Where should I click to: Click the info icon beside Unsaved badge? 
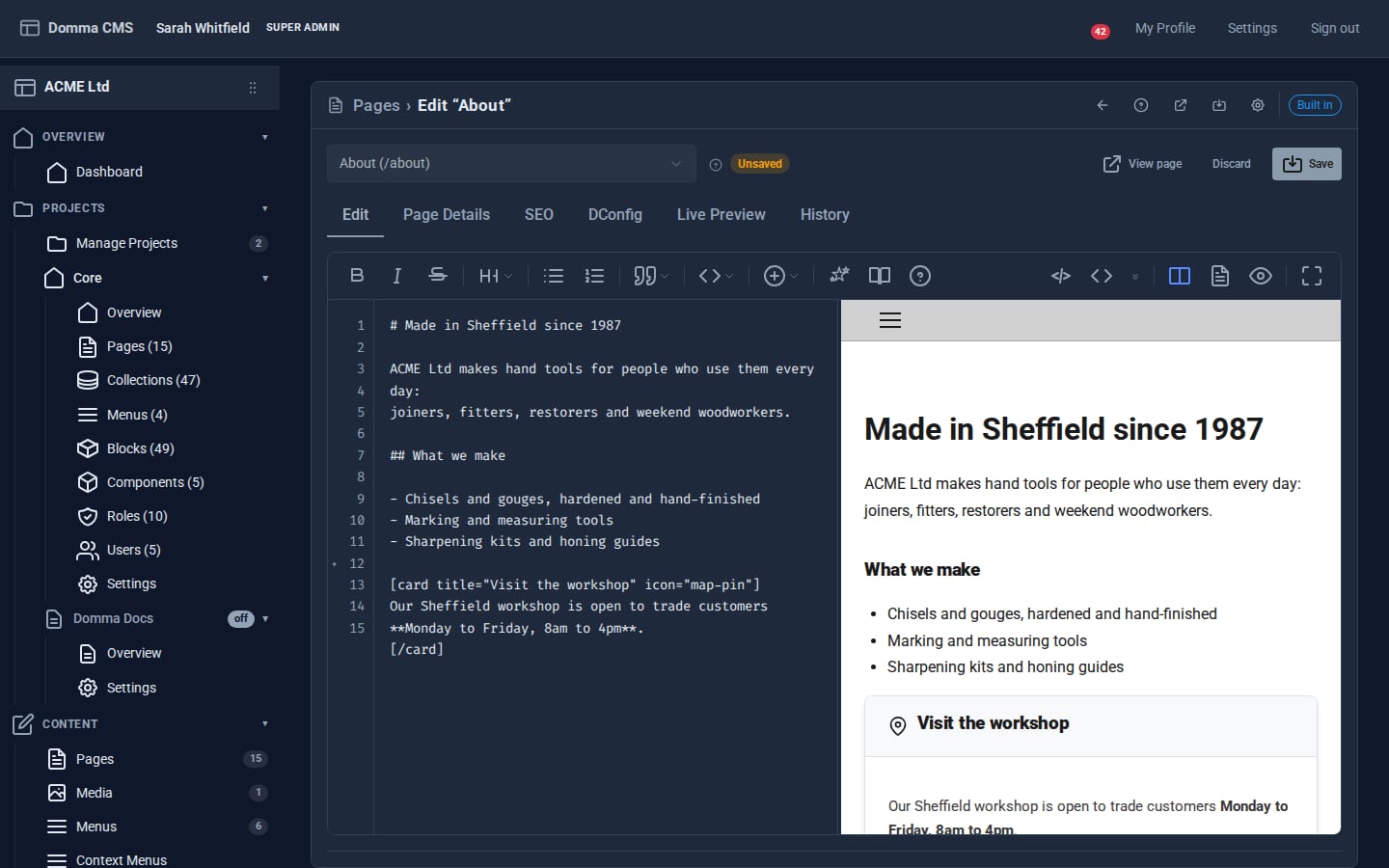716,165
